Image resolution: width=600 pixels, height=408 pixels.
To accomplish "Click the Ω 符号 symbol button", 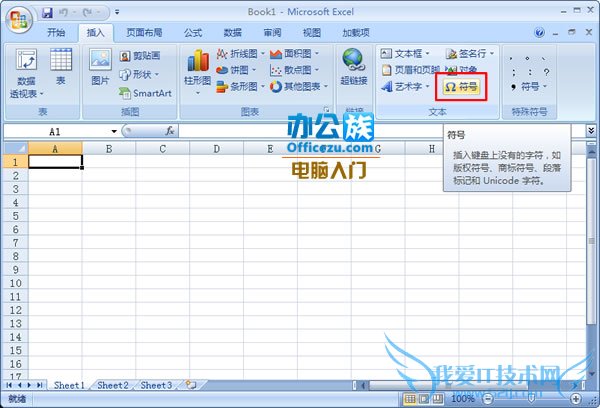I will [x=461, y=87].
